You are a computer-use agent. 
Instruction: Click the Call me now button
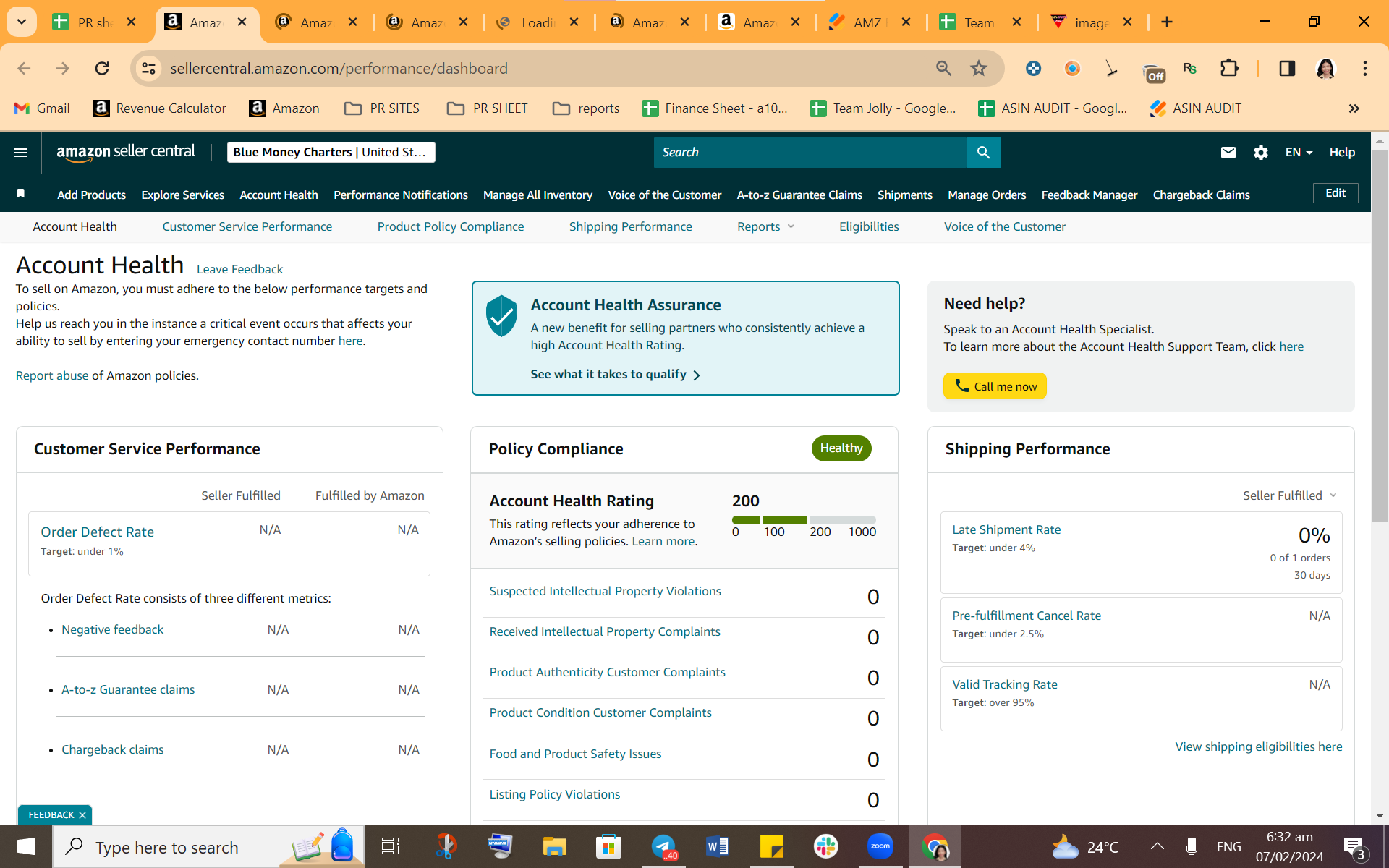(995, 386)
